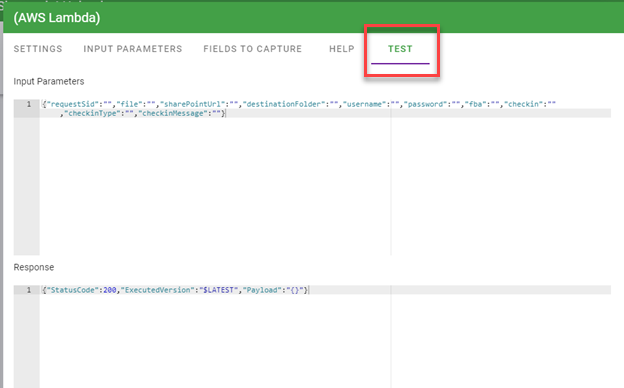Go to the Help tab
The image size is (624, 388).
click(x=341, y=49)
